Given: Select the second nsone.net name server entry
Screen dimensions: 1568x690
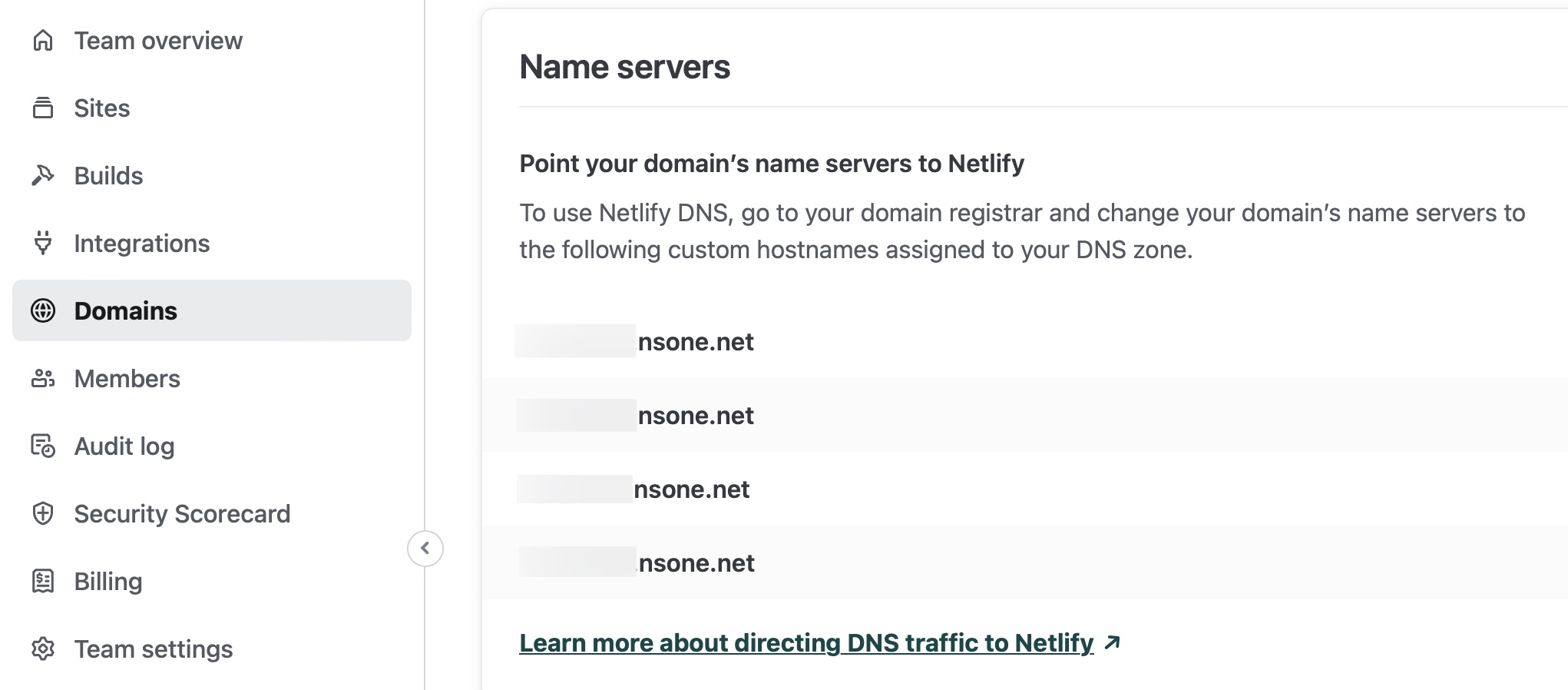Looking at the screenshot, I should pyautogui.click(x=695, y=416).
